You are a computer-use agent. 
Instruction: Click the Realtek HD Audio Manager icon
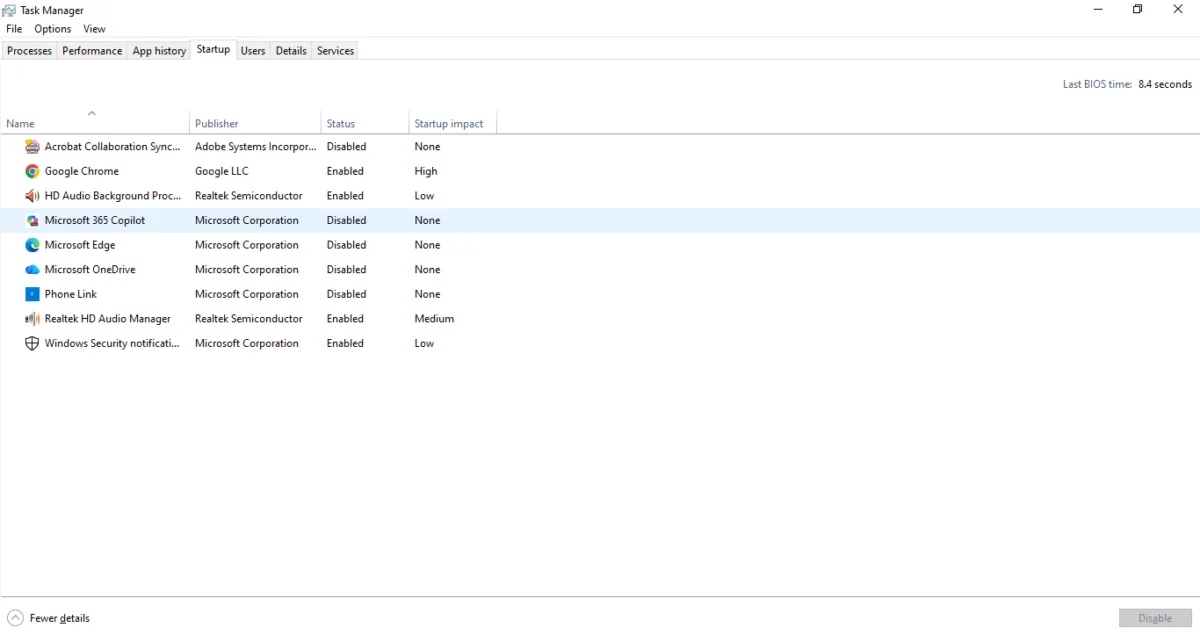click(32, 319)
